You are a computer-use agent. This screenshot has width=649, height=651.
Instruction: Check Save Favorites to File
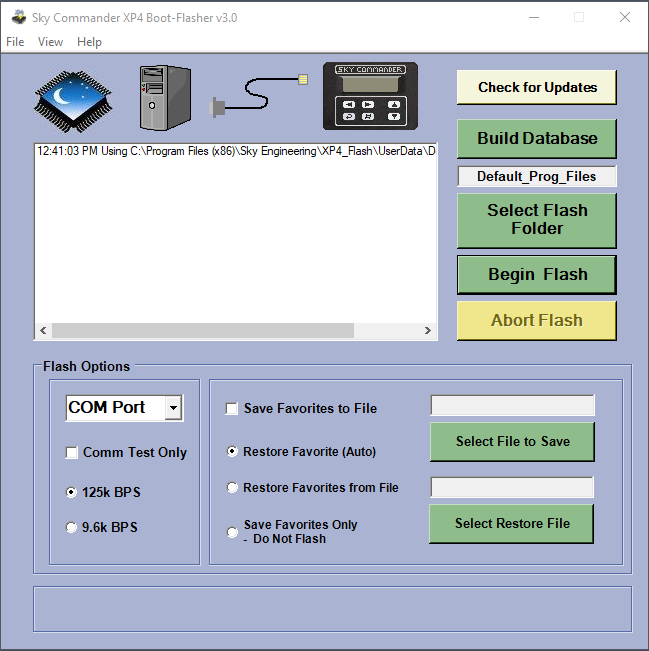tap(232, 408)
